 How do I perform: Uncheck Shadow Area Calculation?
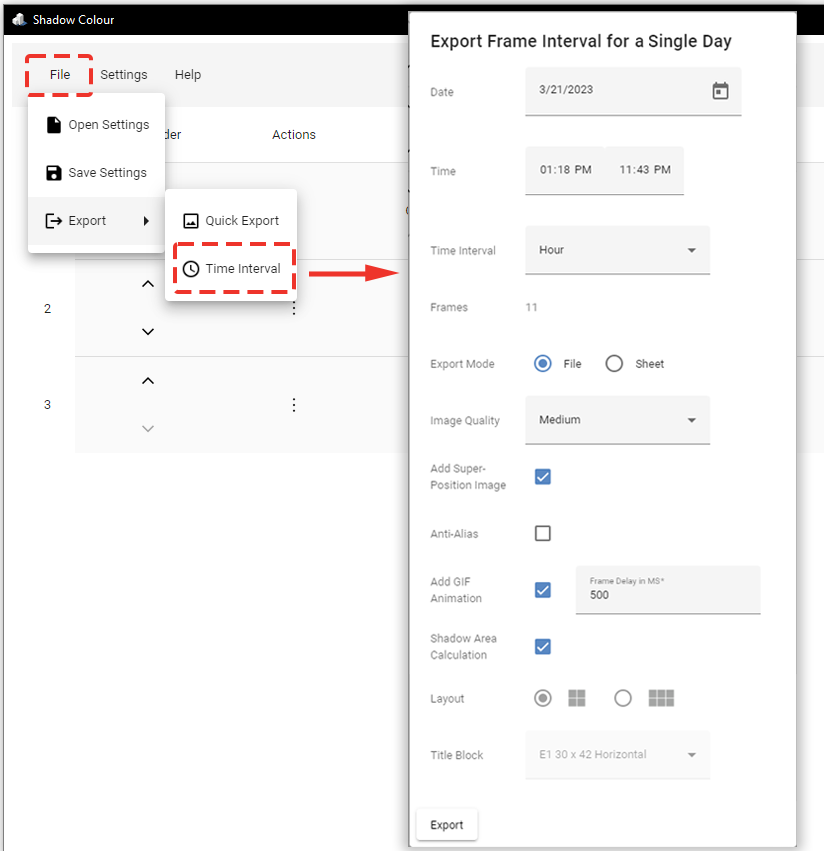(x=542, y=646)
